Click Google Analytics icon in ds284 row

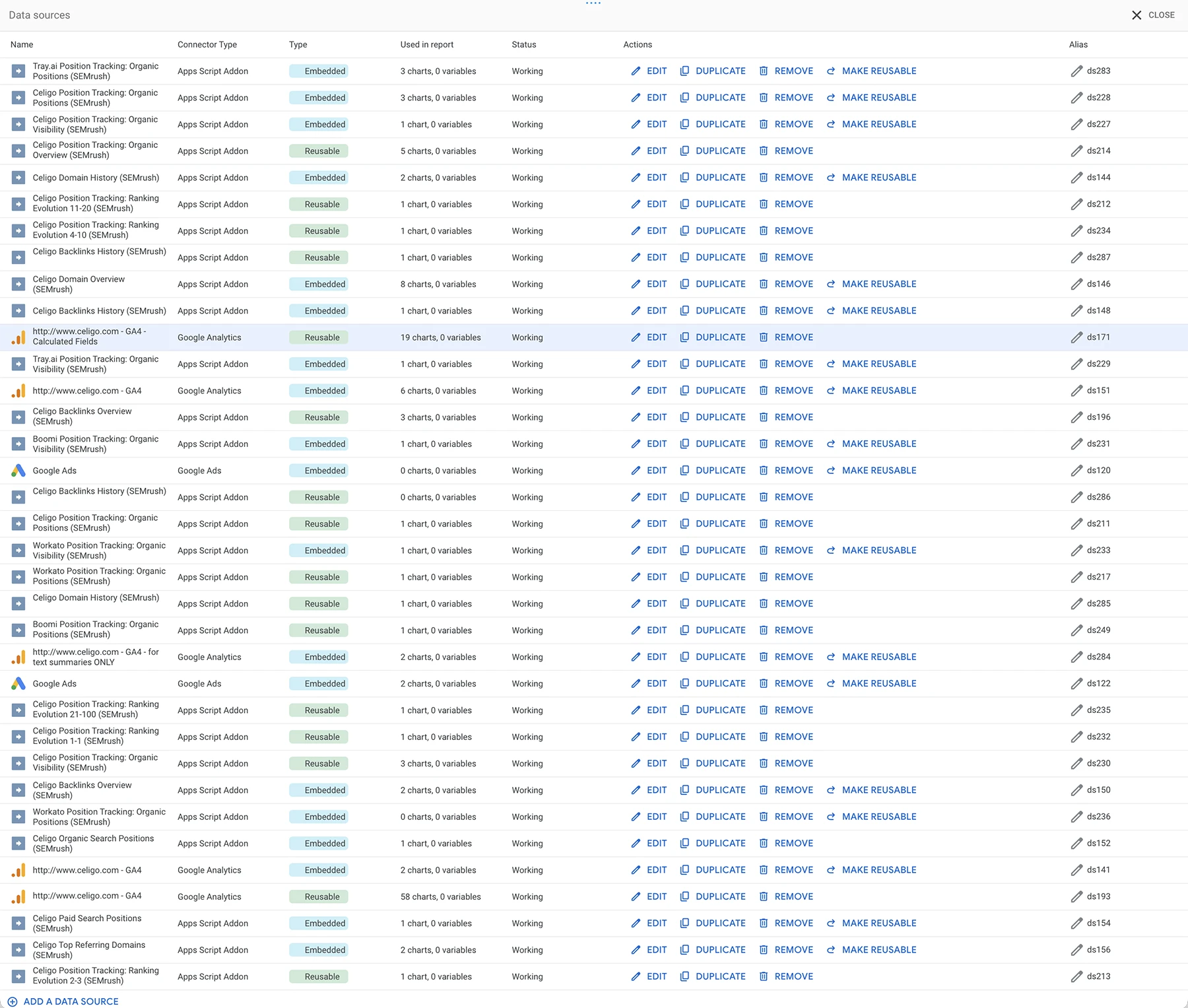coord(18,657)
